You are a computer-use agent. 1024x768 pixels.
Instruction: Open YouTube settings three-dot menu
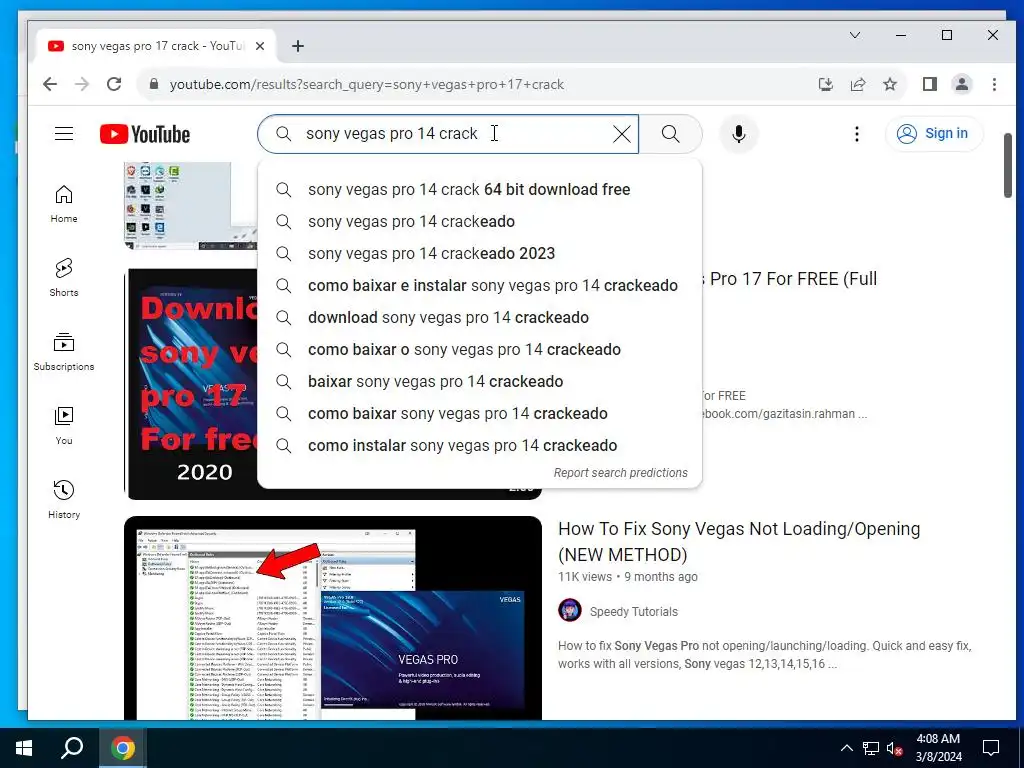coord(856,134)
